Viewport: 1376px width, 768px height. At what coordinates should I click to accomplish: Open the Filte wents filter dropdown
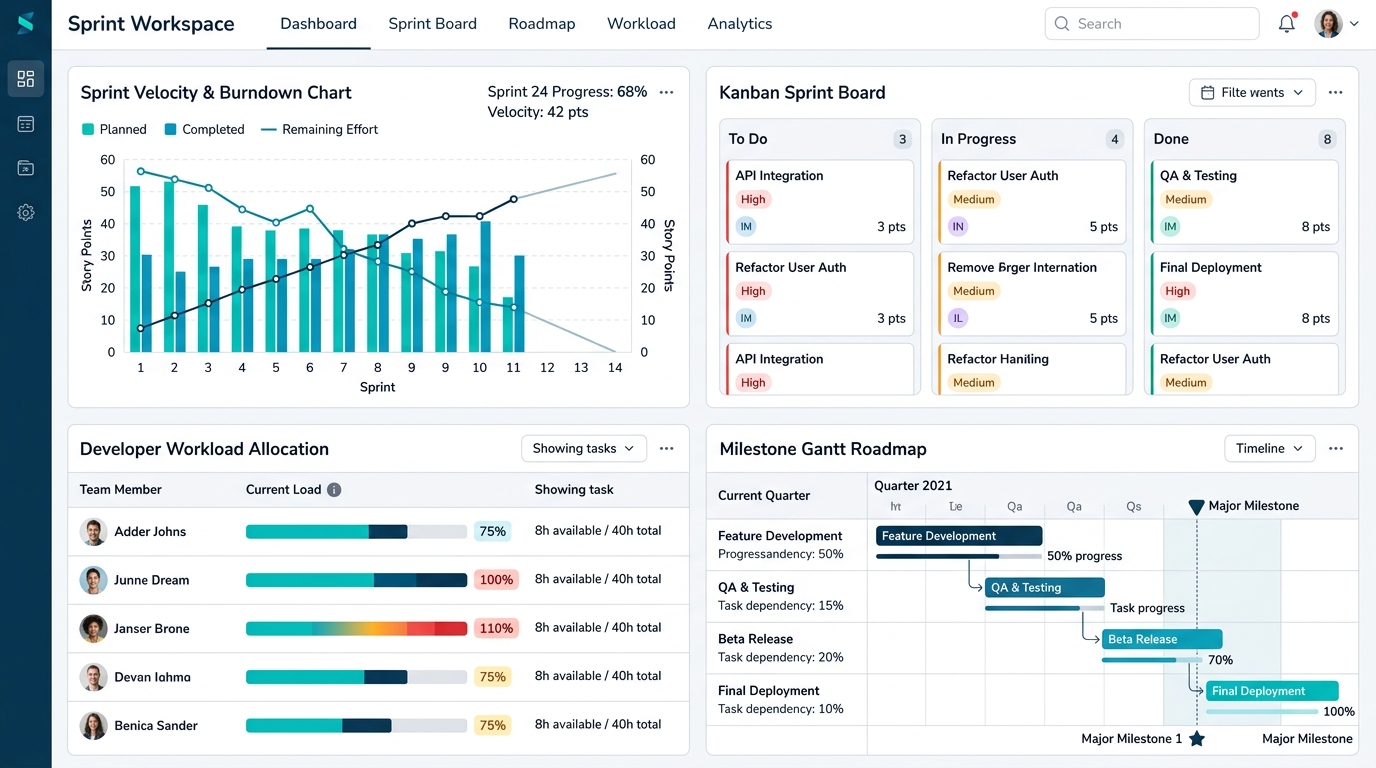click(x=1252, y=92)
